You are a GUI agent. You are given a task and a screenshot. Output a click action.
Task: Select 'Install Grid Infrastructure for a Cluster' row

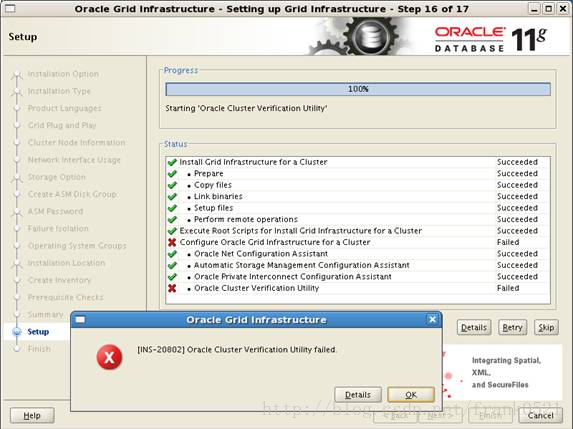point(358,162)
